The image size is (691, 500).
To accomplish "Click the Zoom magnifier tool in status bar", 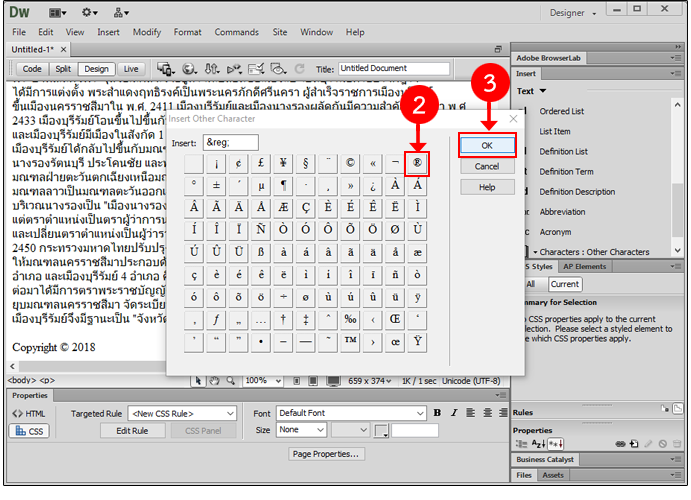I will pos(231,381).
